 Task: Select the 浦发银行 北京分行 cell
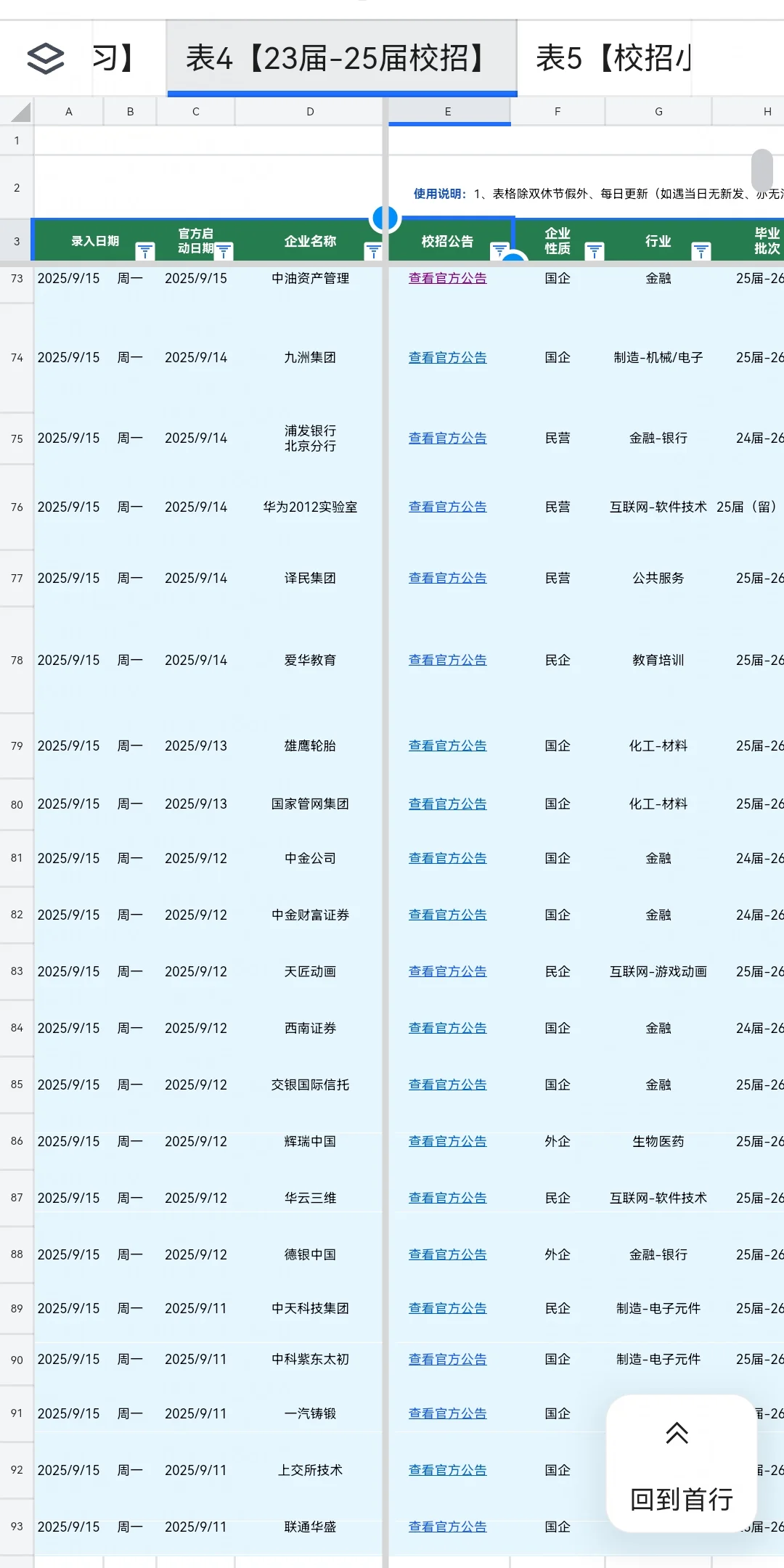click(310, 438)
